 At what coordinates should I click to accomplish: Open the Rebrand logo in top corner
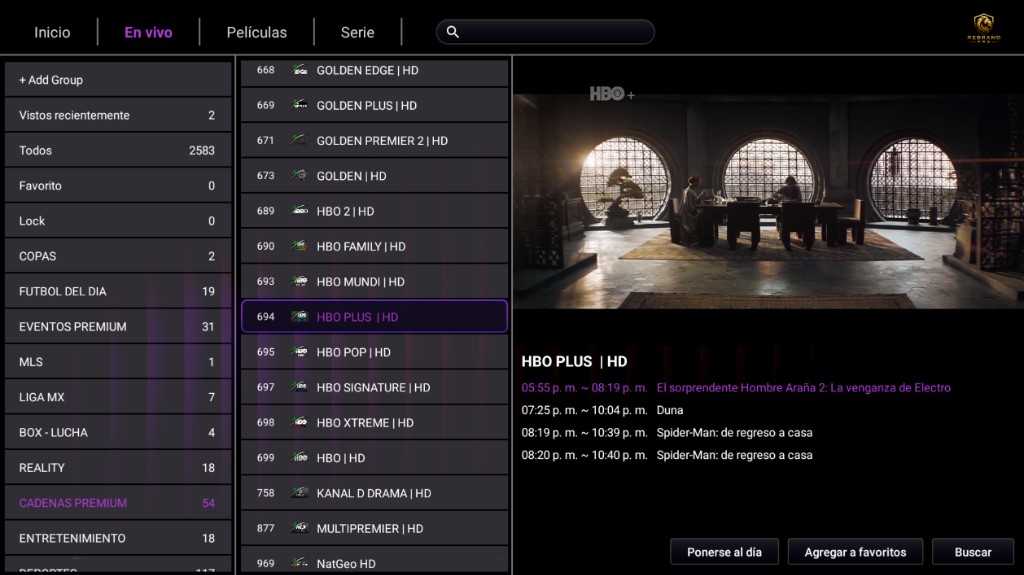click(x=984, y=28)
